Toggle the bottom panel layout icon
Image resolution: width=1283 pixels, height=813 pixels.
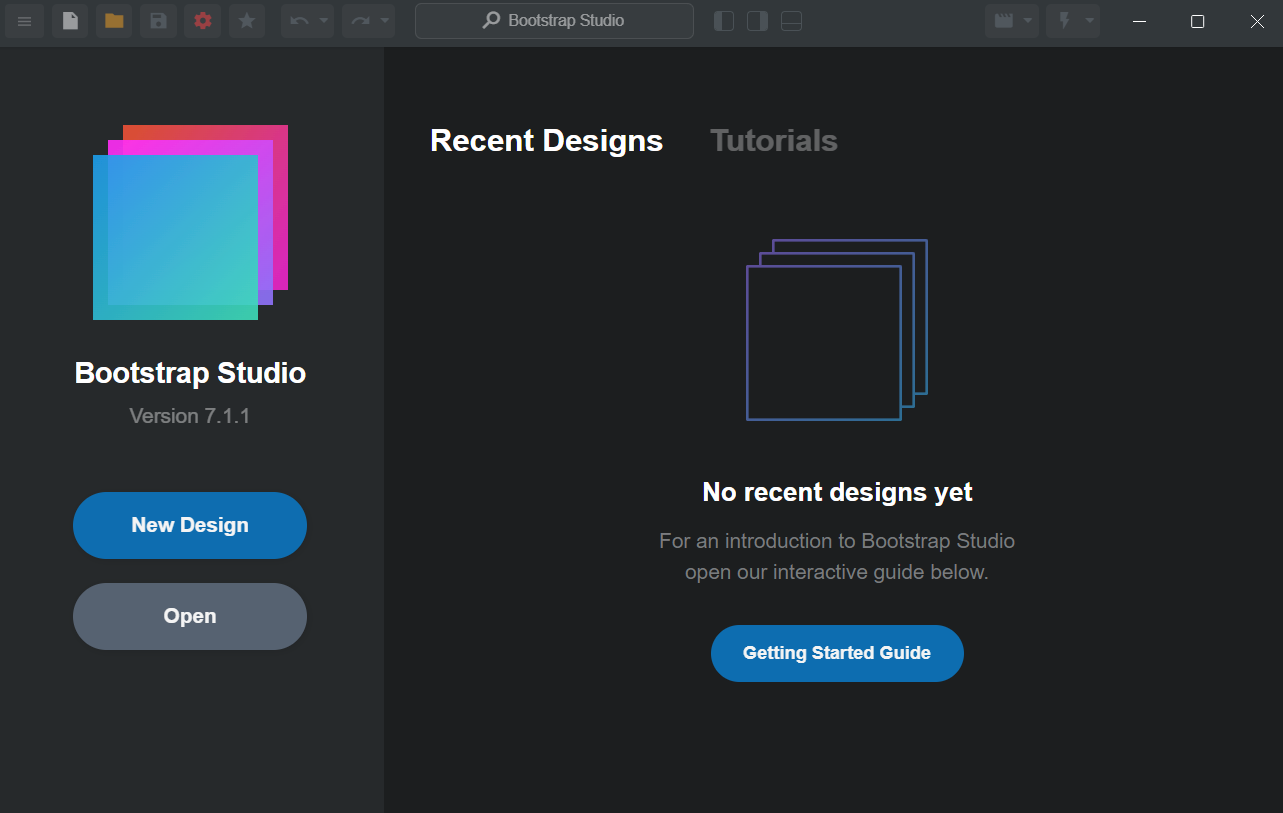point(792,21)
